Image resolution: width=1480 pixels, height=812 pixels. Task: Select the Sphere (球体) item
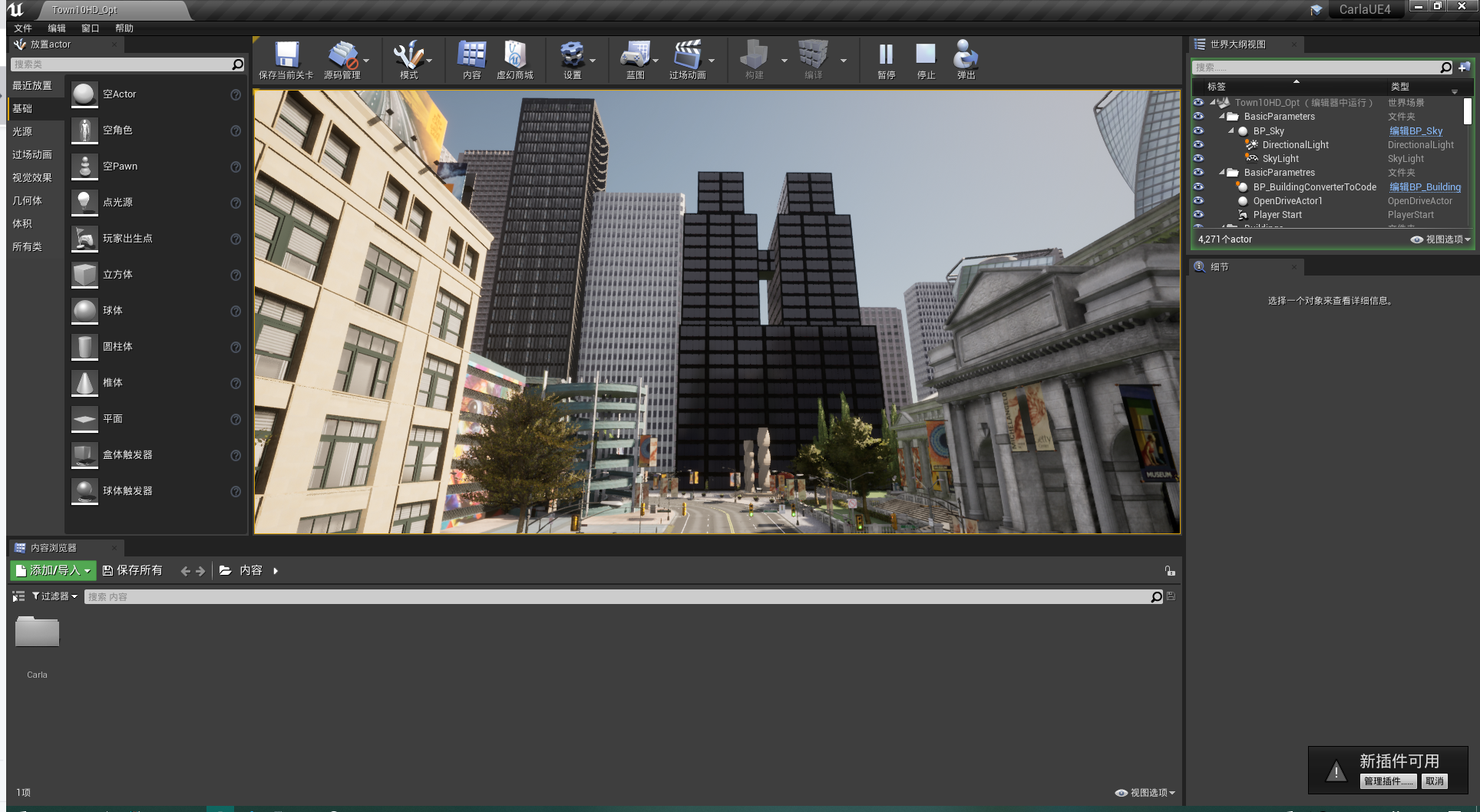[156, 311]
